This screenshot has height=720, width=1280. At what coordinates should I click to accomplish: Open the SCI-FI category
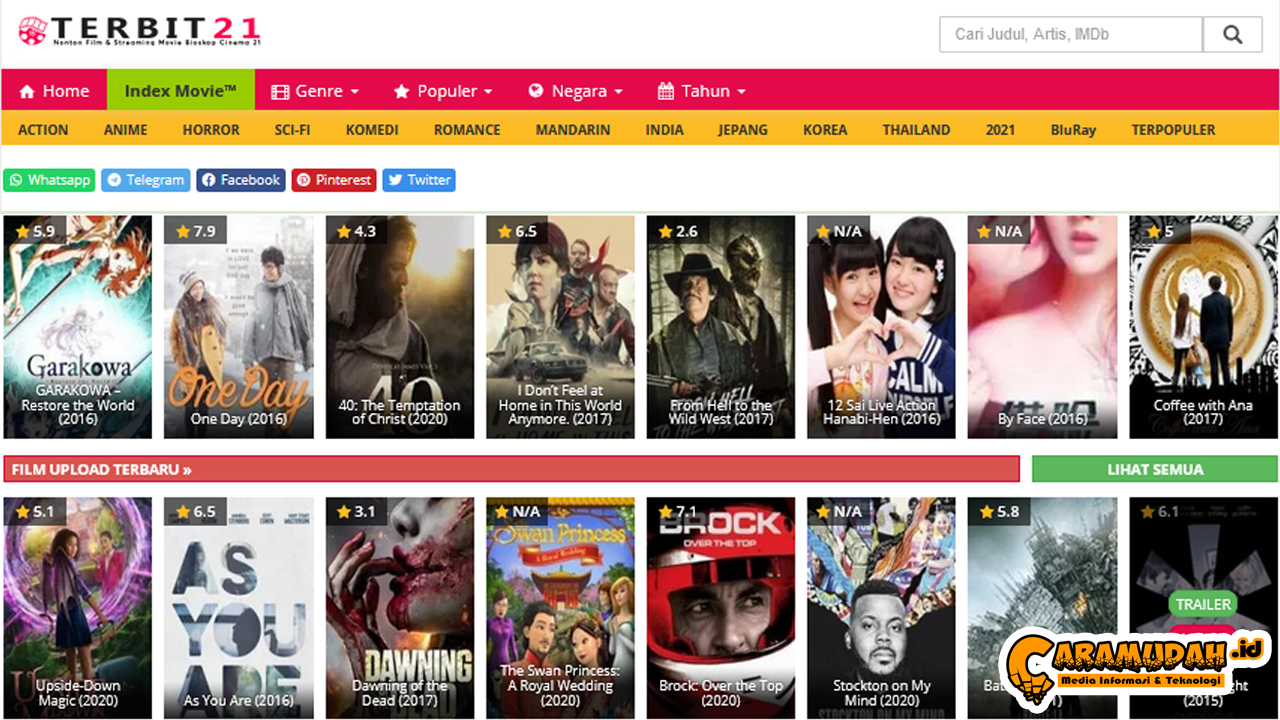tap(292, 130)
